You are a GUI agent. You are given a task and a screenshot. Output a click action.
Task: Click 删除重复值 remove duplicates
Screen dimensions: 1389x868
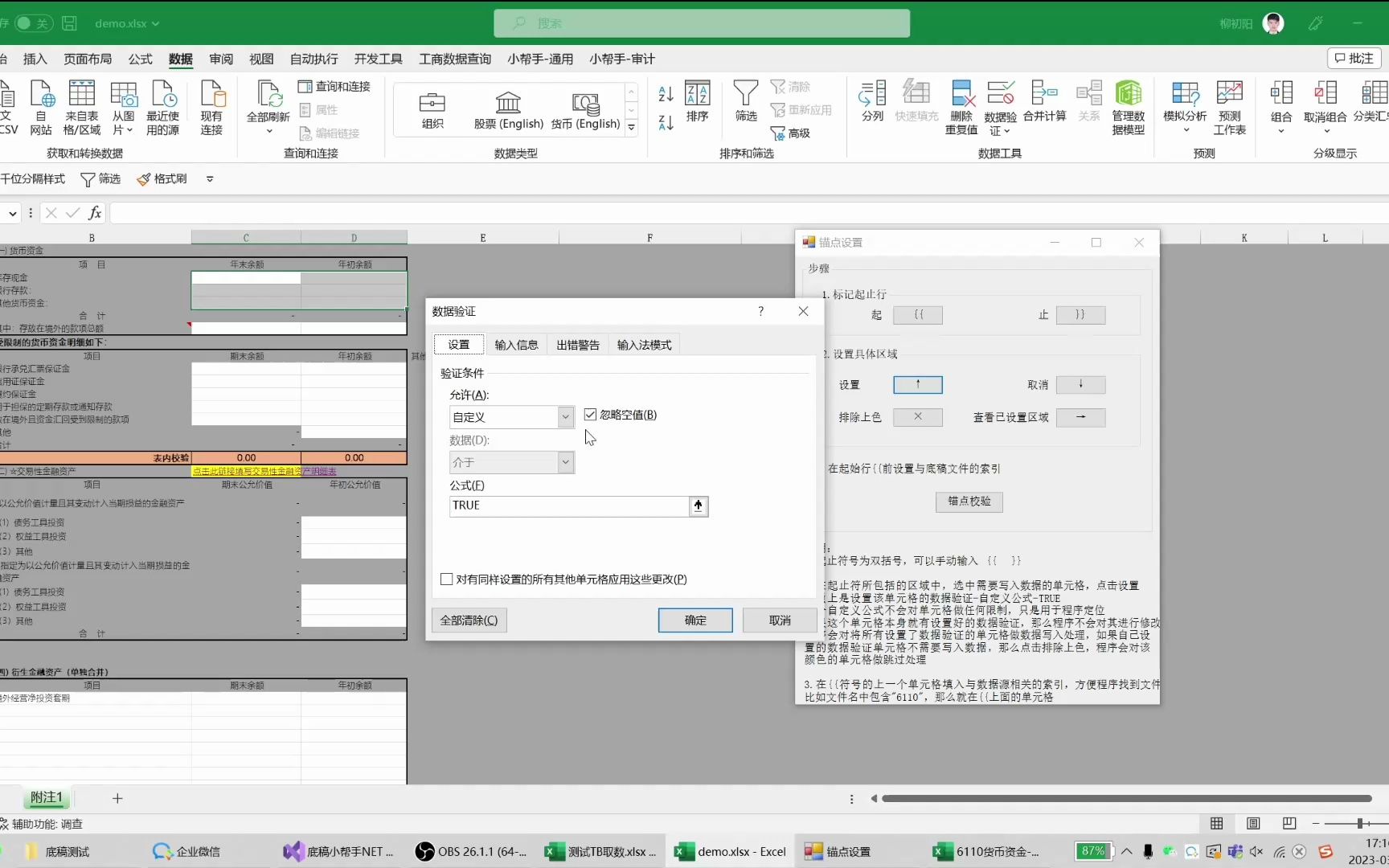point(961,108)
